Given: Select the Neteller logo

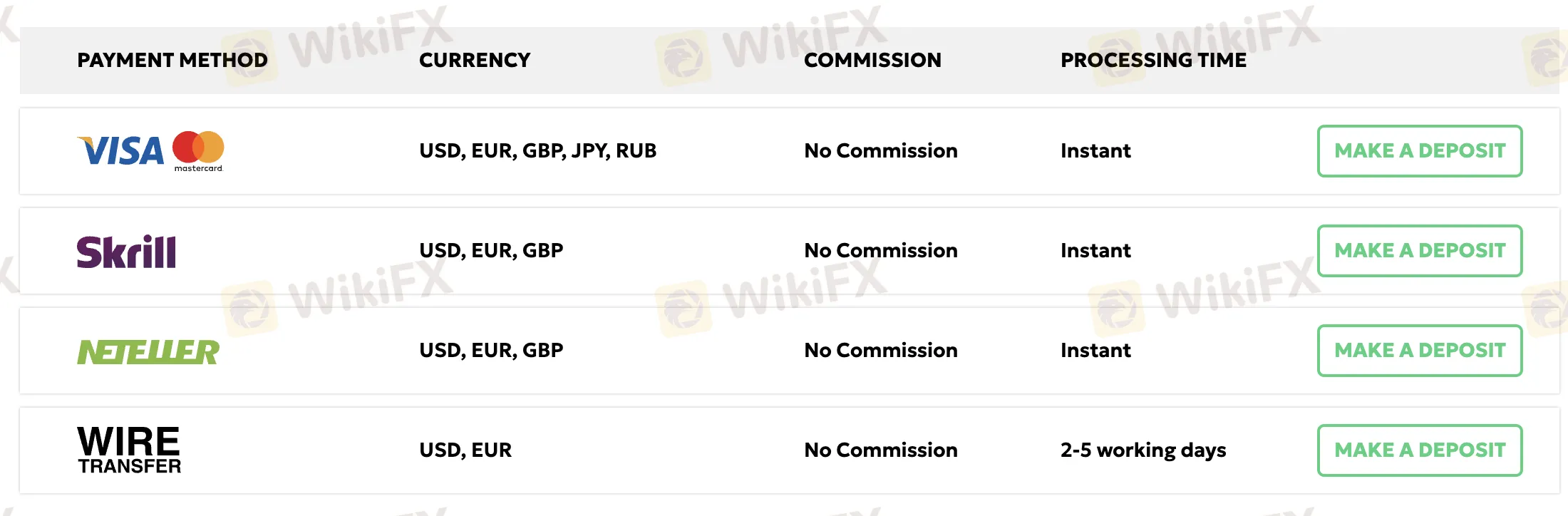Looking at the screenshot, I should (x=148, y=351).
